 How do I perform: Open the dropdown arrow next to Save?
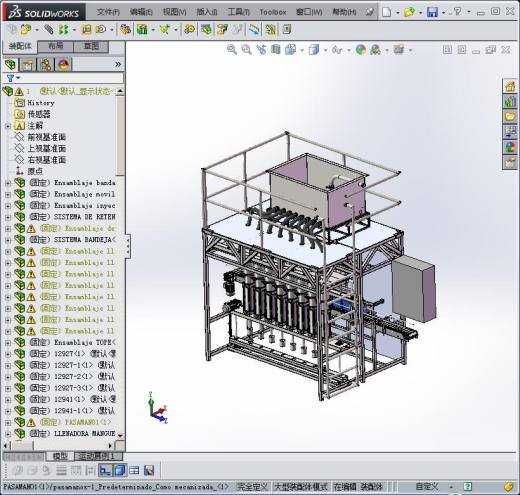pyautogui.click(x=443, y=13)
